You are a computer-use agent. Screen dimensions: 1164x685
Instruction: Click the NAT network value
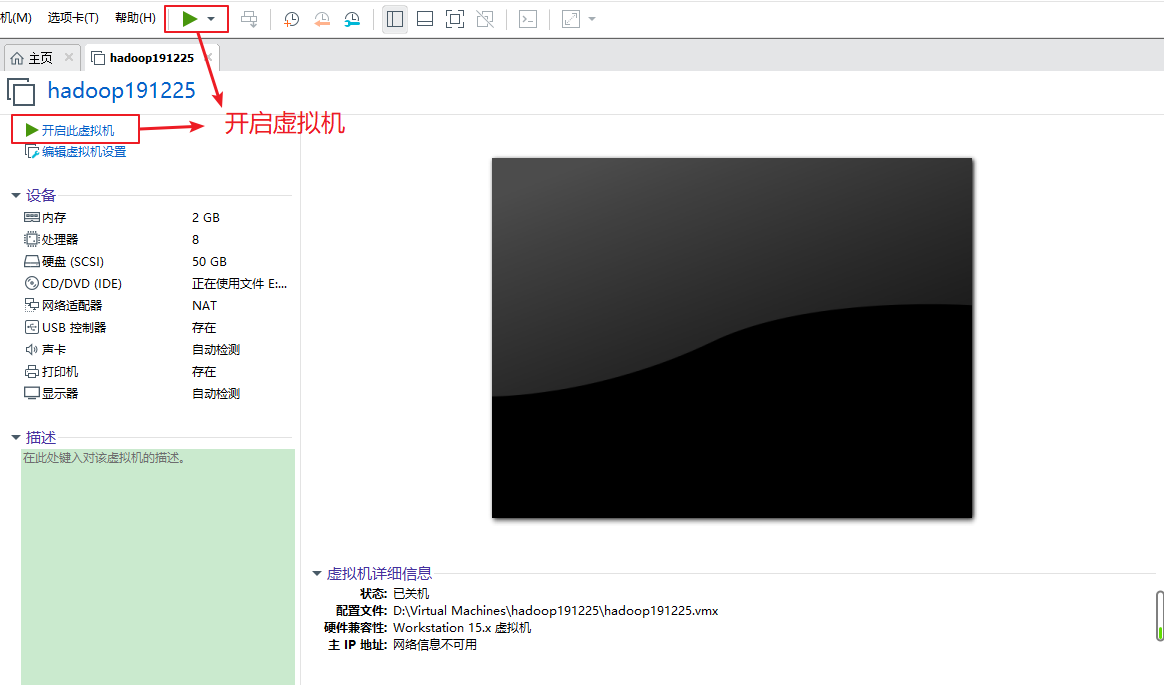(204, 306)
